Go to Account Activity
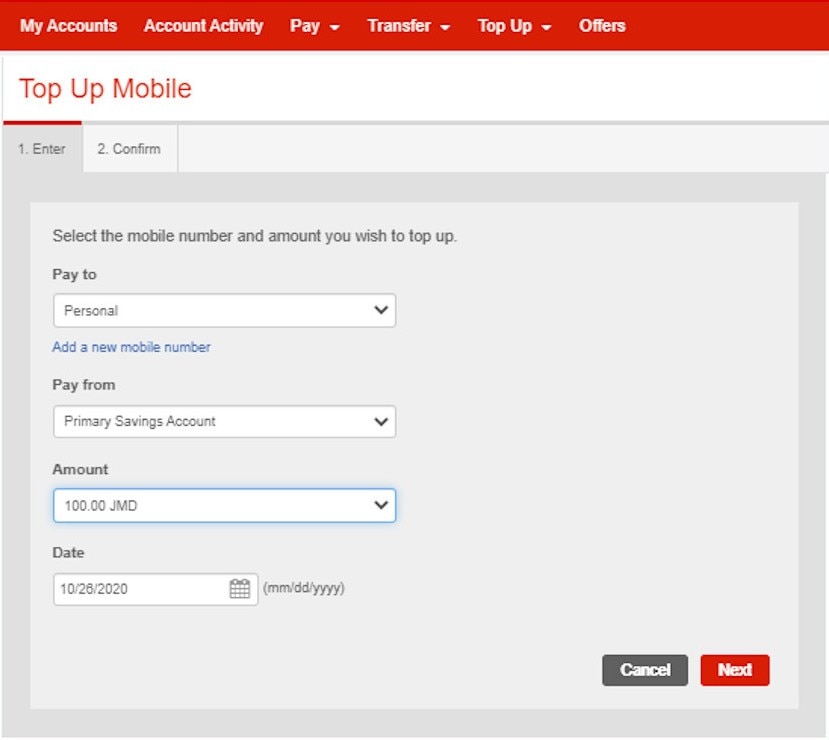Image resolution: width=829 pixels, height=740 pixels. (x=203, y=25)
